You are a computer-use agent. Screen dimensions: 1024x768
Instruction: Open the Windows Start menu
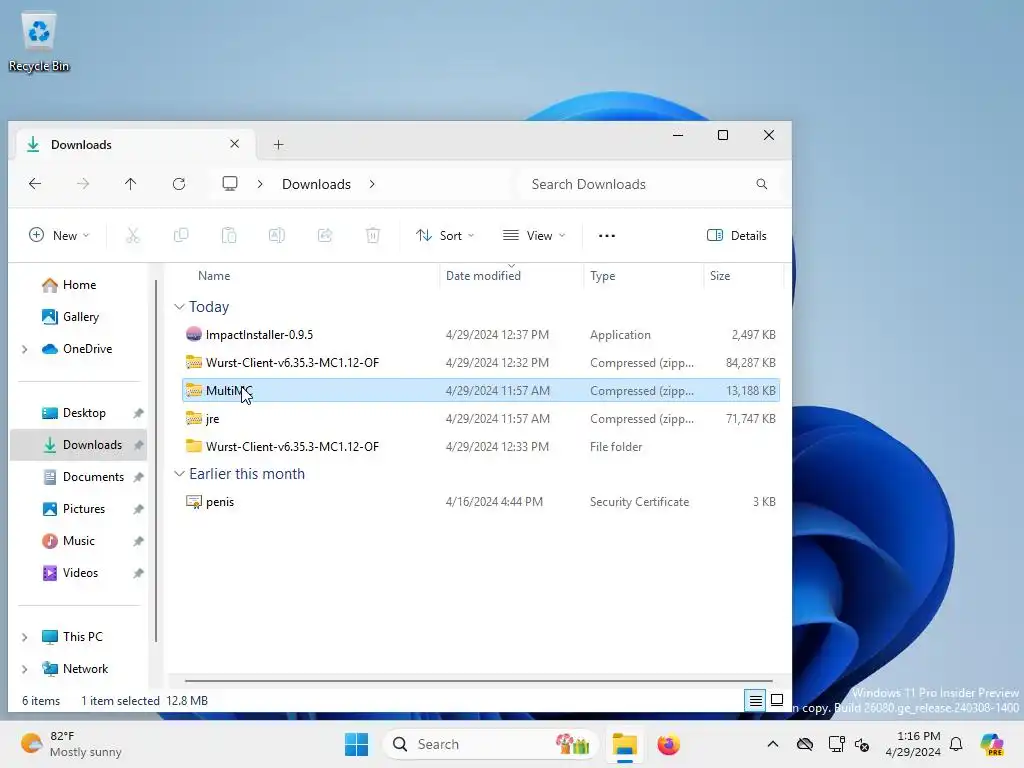coord(357,744)
